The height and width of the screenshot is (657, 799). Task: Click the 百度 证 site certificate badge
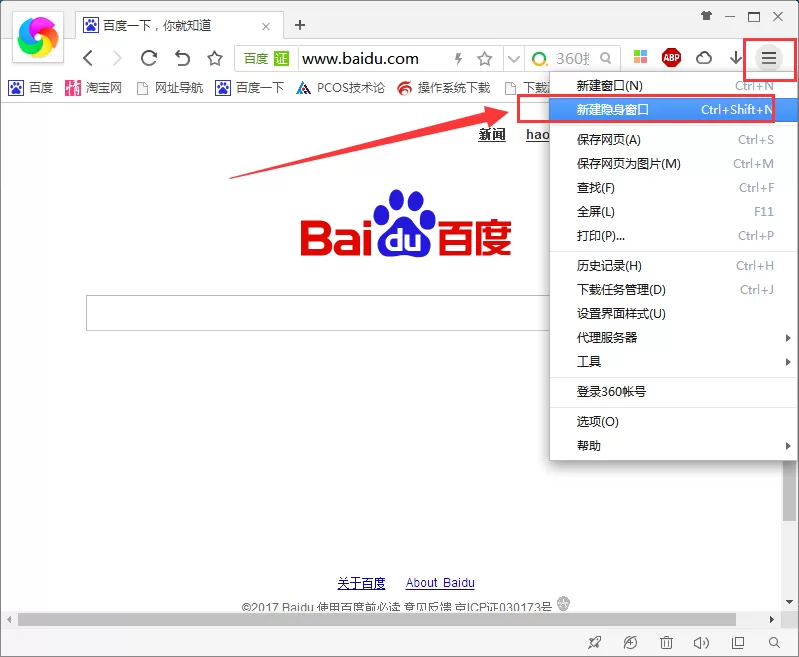pos(266,59)
